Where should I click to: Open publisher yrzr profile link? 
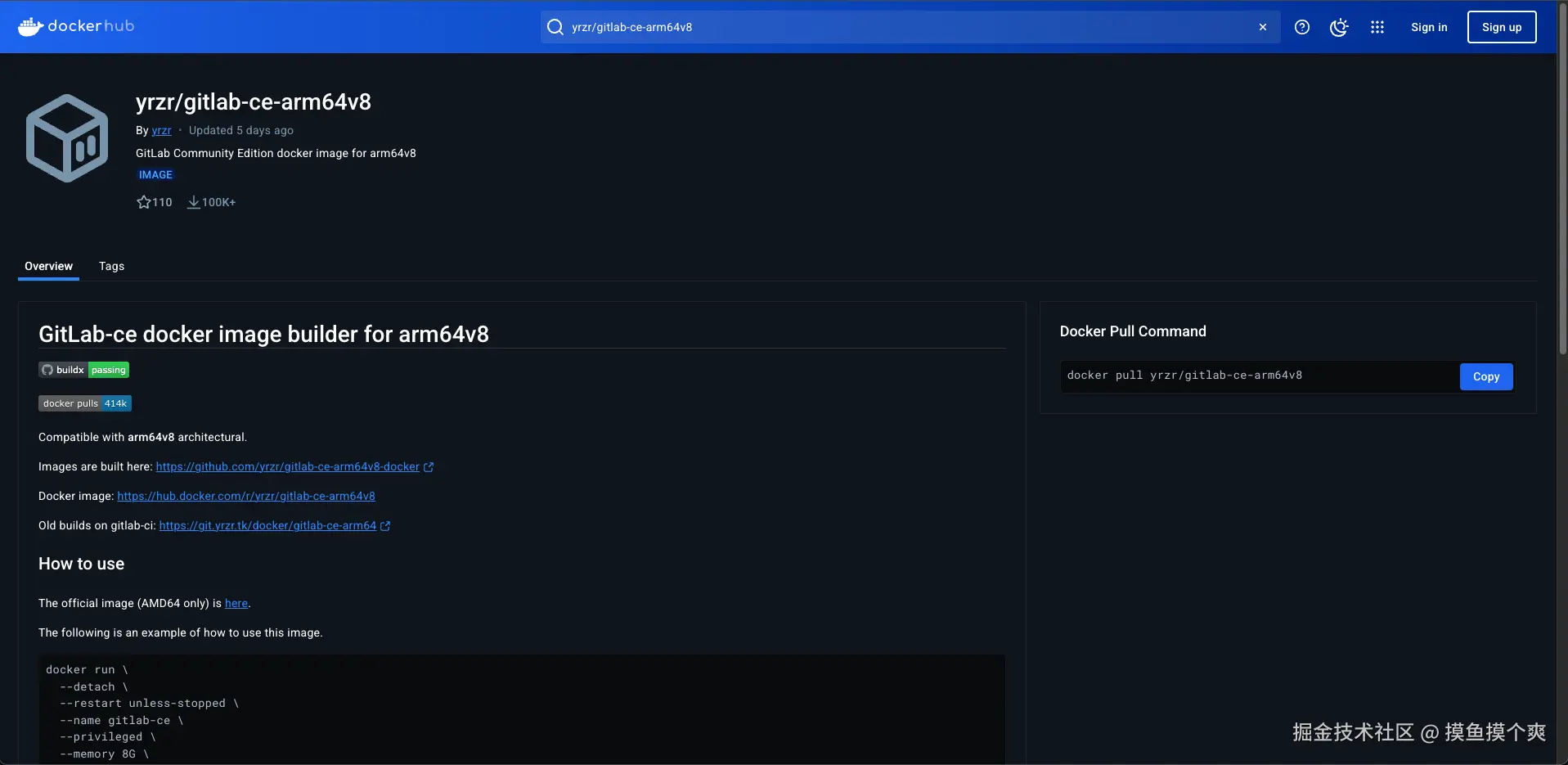tap(161, 130)
